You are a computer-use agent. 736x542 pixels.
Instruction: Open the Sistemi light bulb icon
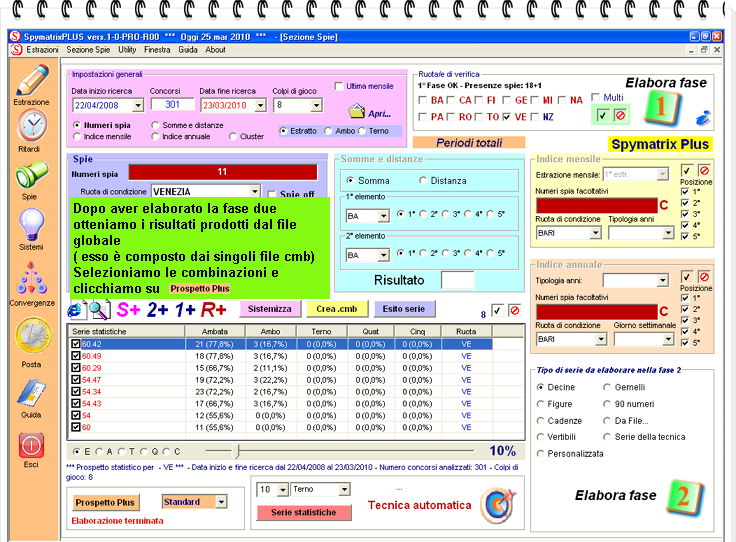[31, 224]
